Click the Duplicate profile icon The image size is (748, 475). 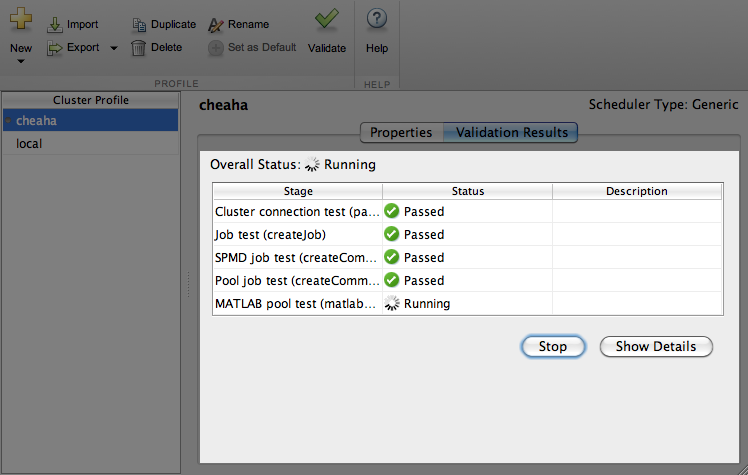[139, 25]
